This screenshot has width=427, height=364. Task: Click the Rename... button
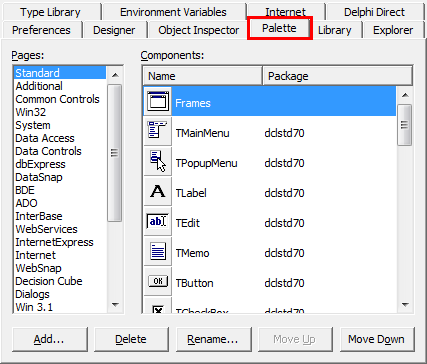(213, 339)
